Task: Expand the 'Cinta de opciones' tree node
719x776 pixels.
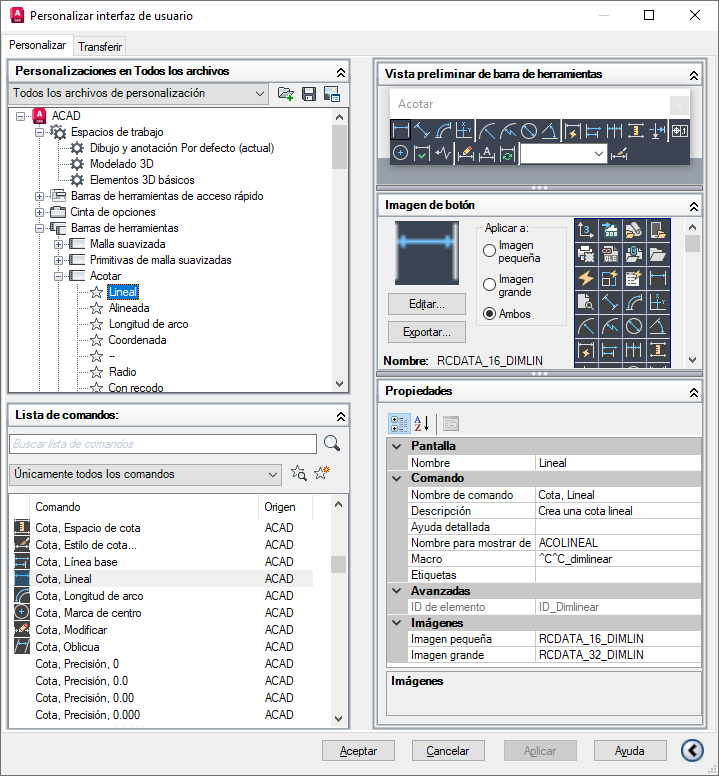Action: point(40,212)
